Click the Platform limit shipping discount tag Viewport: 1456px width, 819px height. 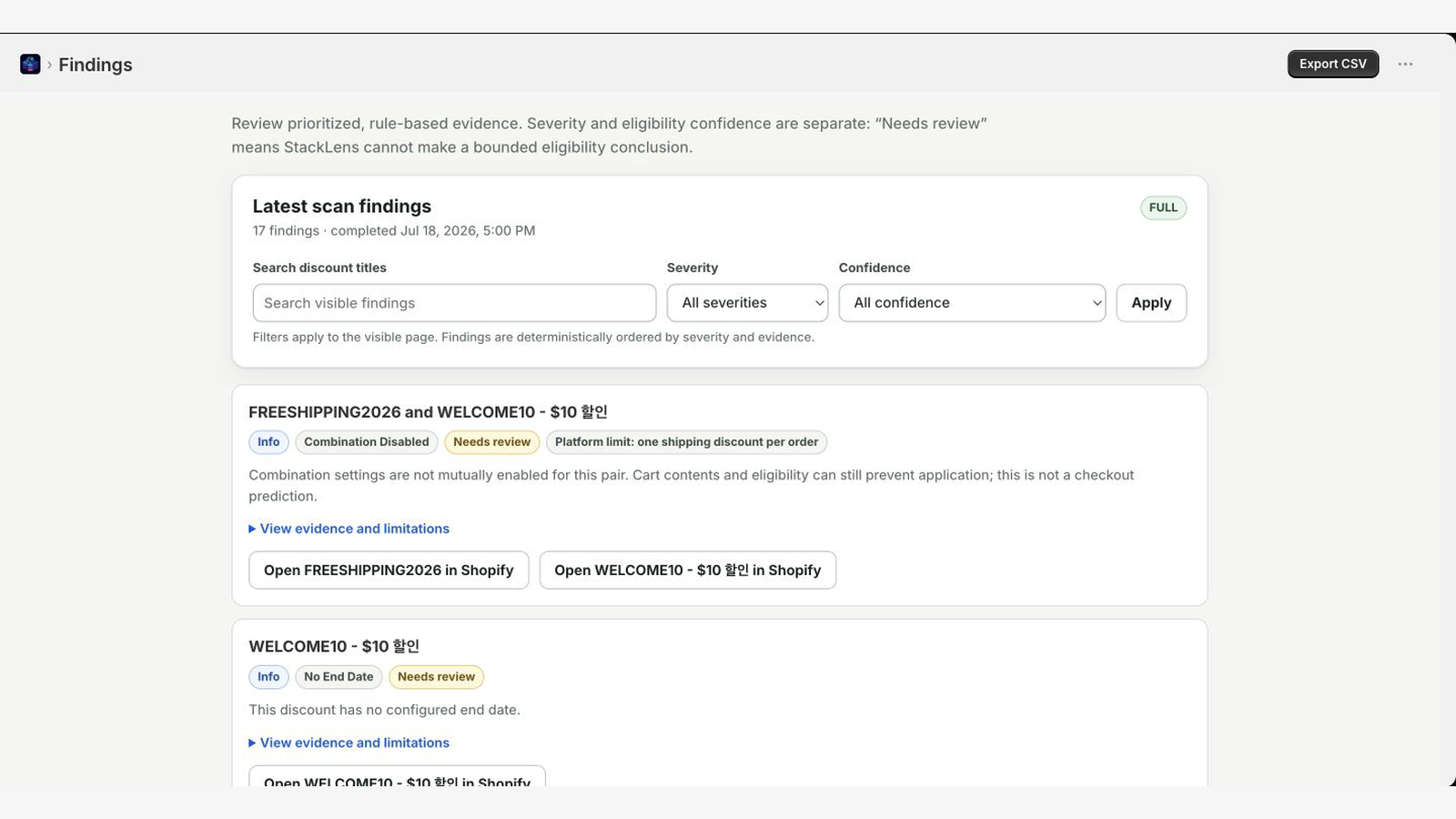coord(686,442)
